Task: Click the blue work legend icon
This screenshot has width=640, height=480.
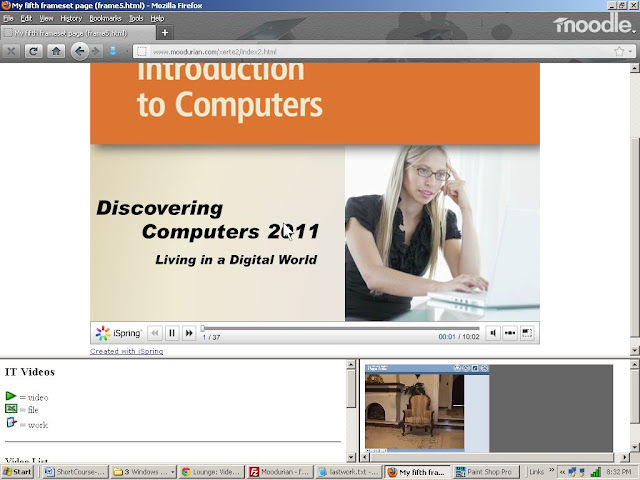Action: [11, 422]
